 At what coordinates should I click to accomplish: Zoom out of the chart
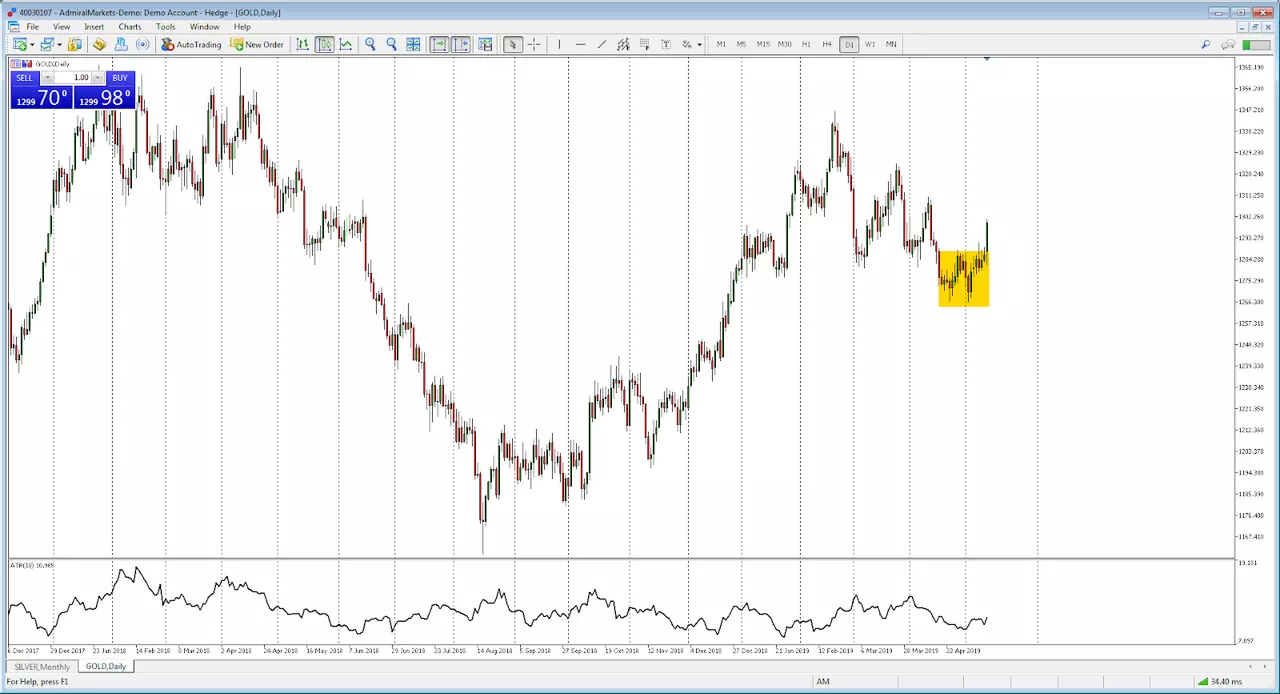[x=391, y=44]
